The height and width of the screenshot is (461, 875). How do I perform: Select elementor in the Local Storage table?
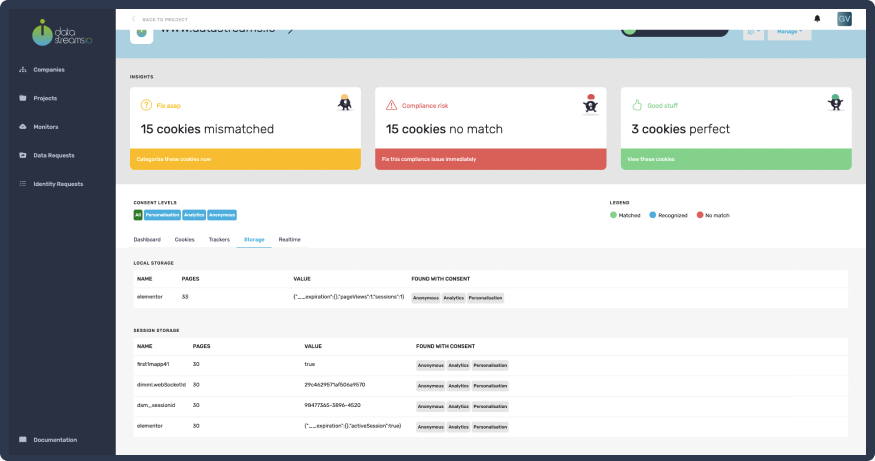coord(150,297)
